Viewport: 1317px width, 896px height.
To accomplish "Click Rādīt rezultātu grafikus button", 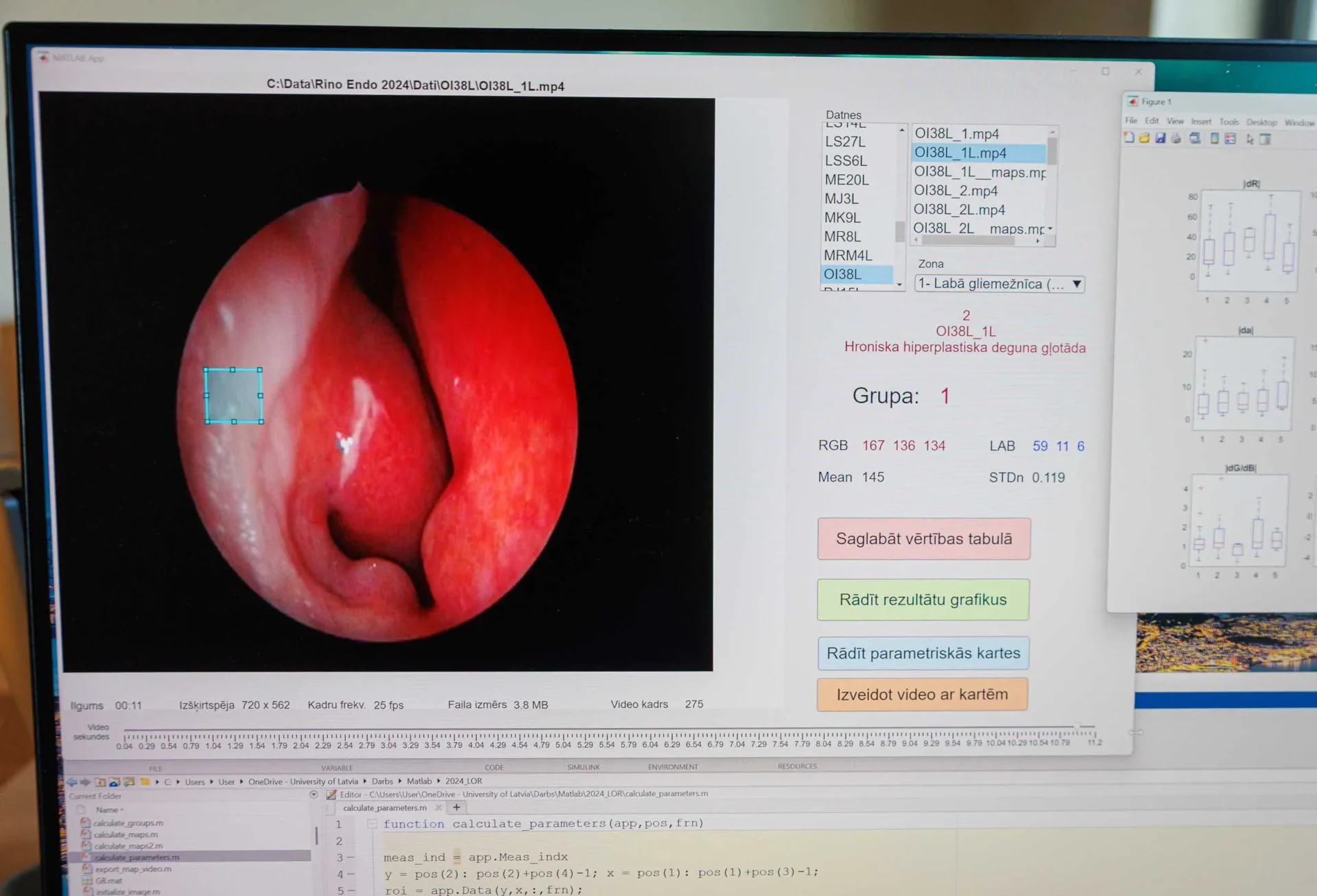I will pos(923,600).
